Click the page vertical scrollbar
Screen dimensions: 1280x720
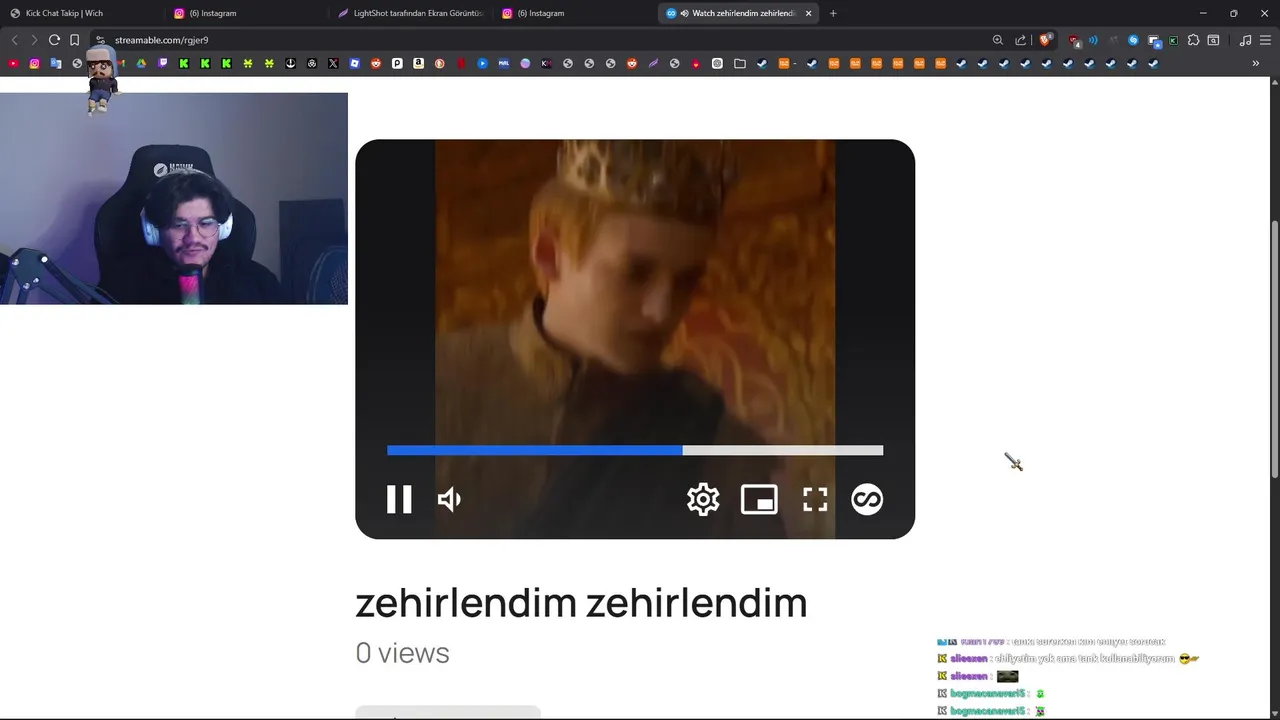tap(1274, 350)
